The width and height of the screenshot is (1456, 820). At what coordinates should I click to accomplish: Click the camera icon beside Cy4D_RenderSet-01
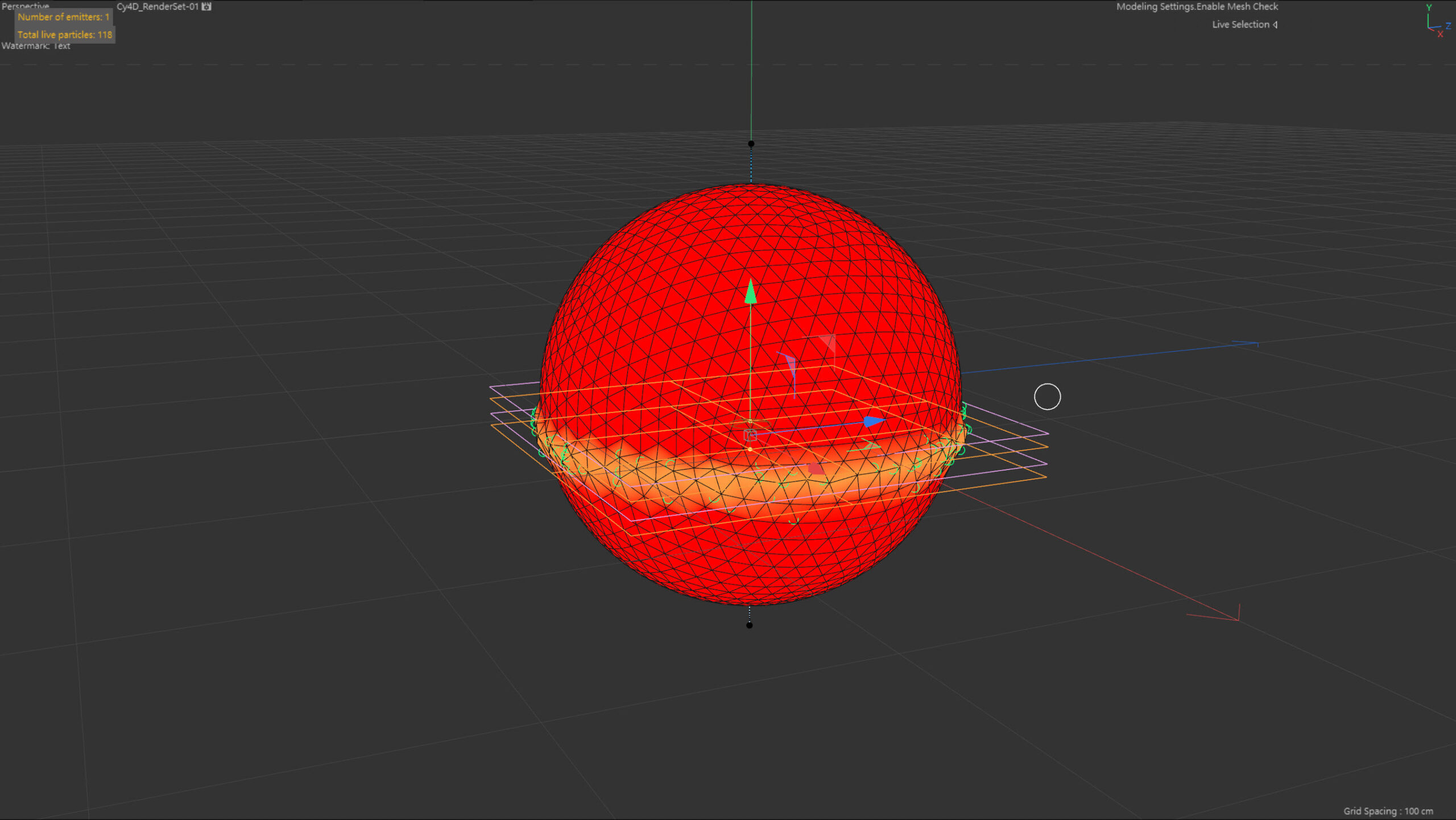206,7
